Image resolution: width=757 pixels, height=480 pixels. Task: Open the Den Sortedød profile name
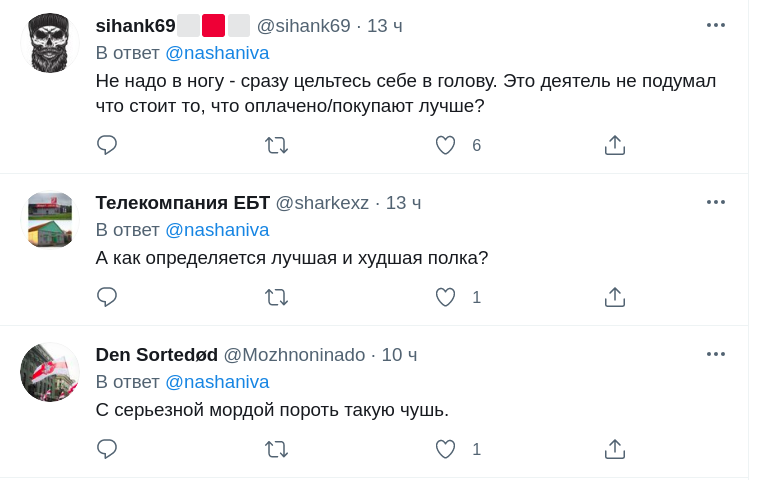[x=156, y=355]
